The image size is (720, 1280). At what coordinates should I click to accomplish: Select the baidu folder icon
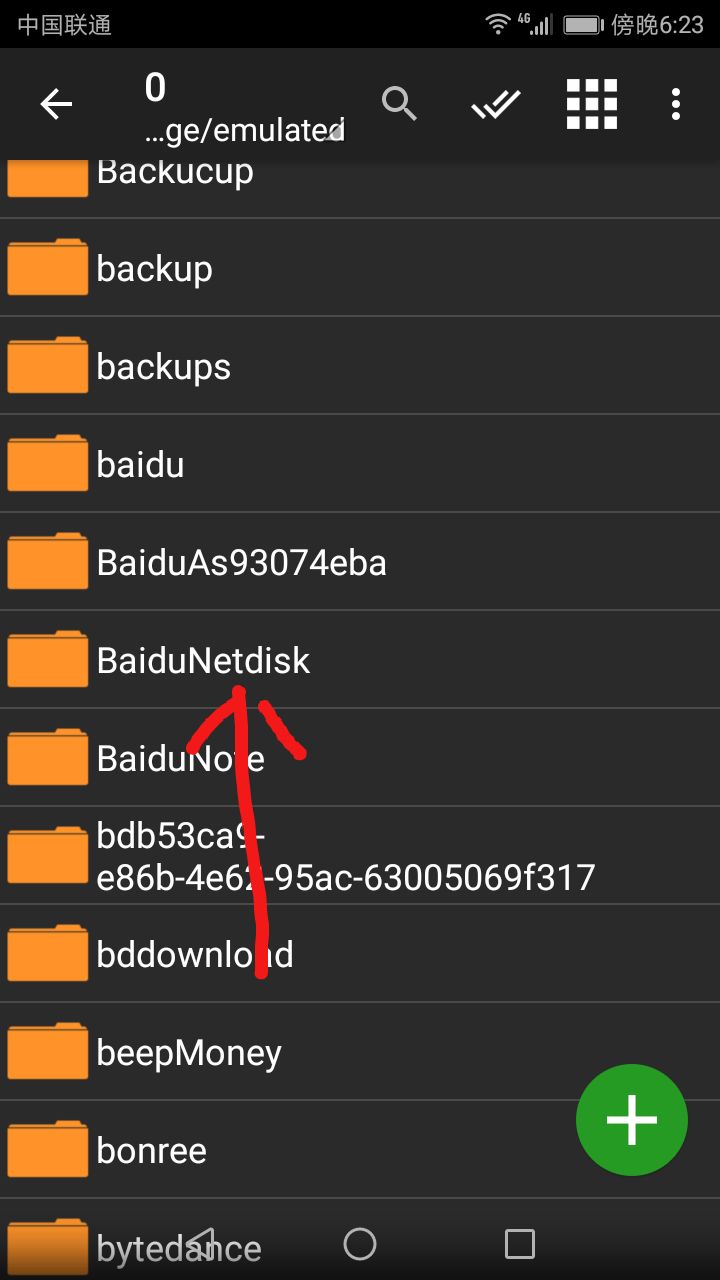pyautogui.click(x=47, y=464)
